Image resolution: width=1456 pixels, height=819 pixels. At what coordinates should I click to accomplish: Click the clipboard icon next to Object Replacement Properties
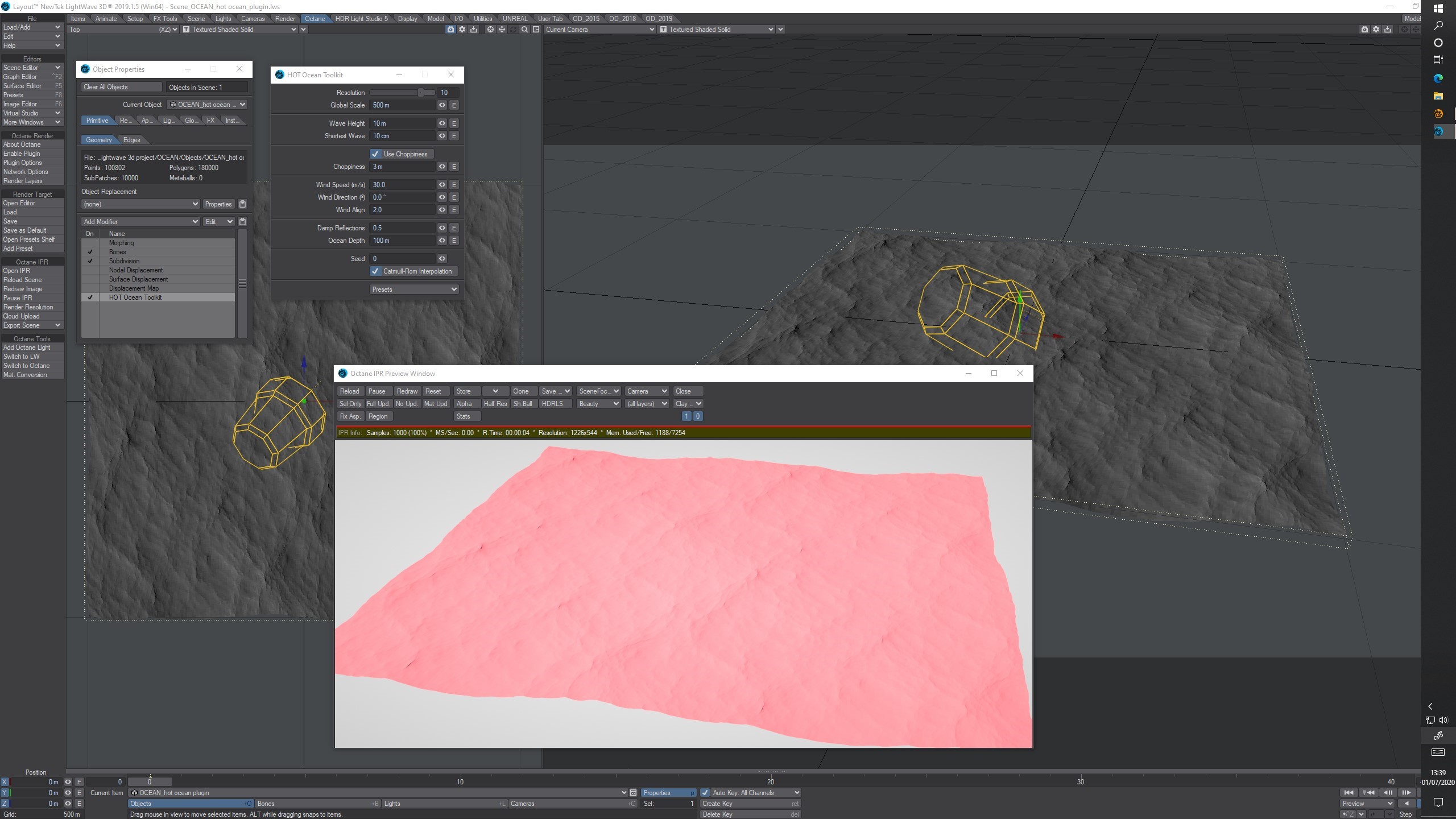click(x=242, y=204)
